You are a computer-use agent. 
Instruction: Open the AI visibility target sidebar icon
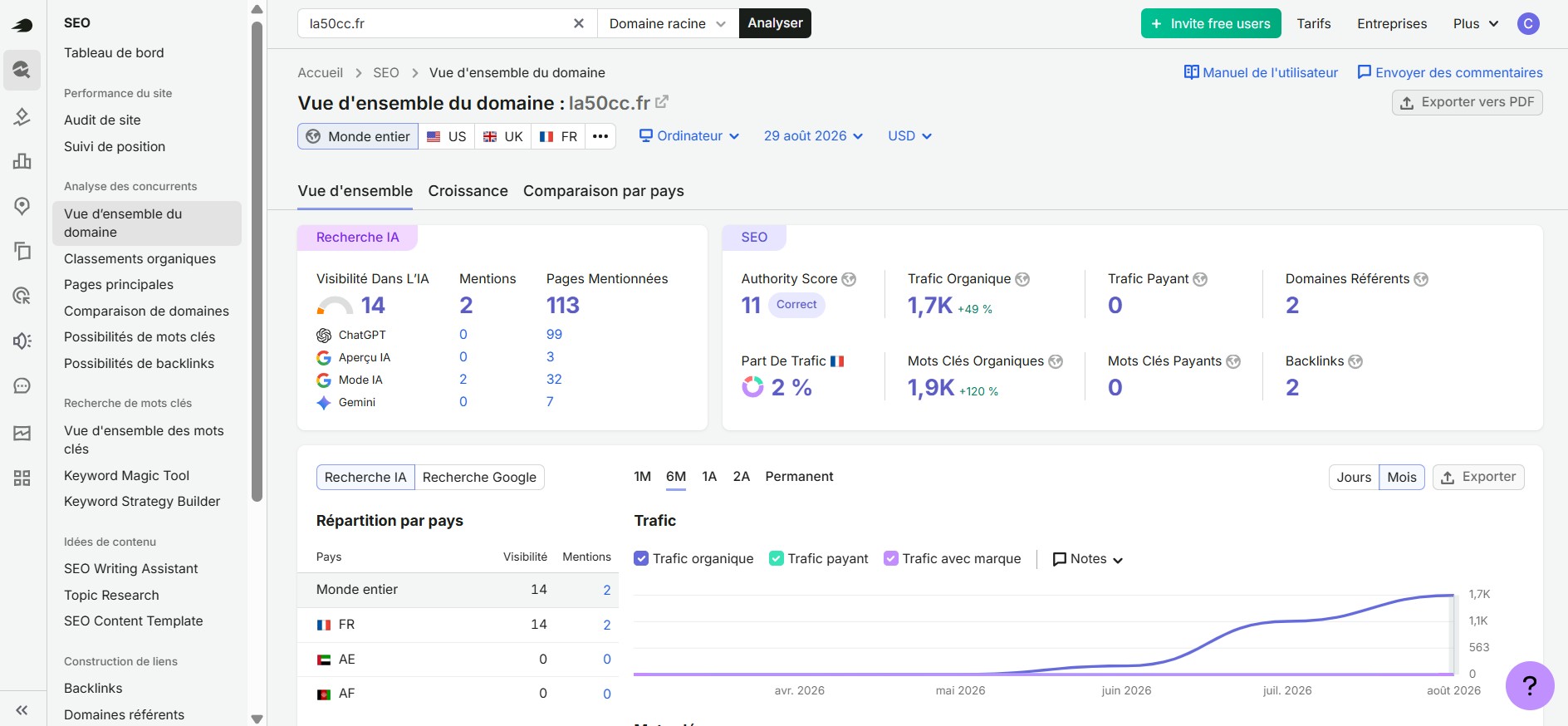tap(22, 296)
